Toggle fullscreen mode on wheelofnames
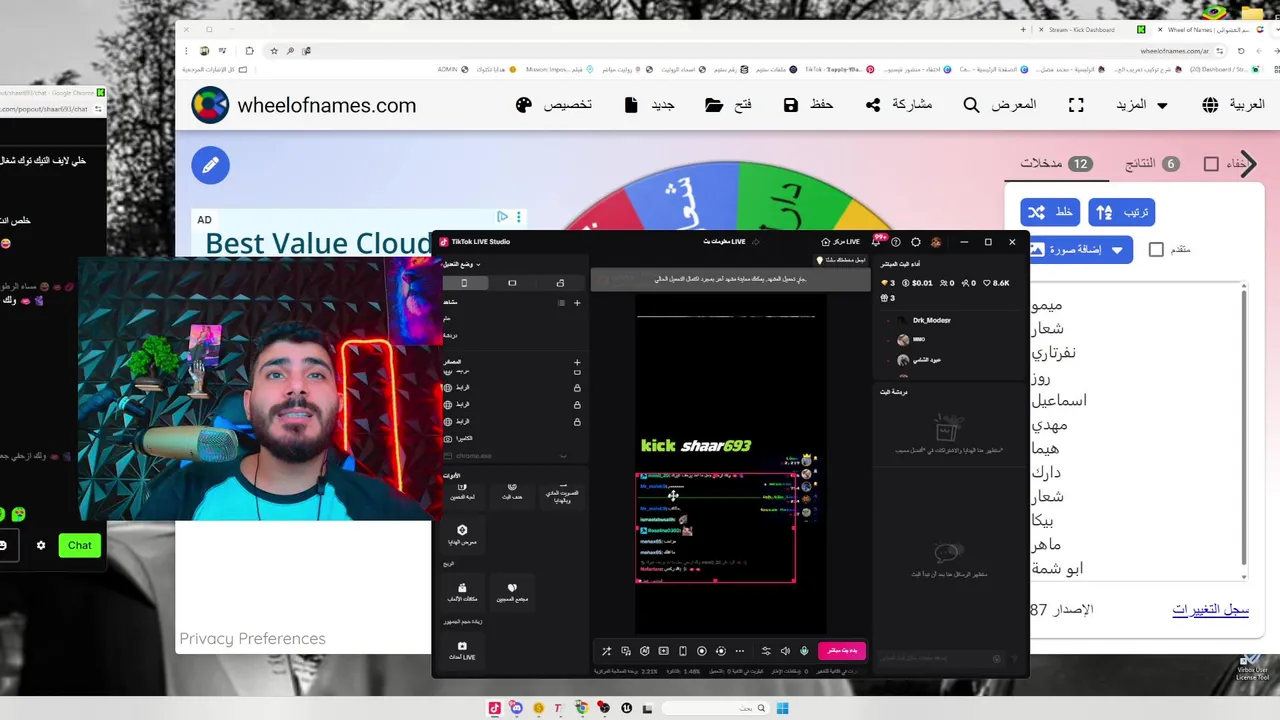Image resolution: width=1280 pixels, height=720 pixels. pyautogui.click(x=1076, y=105)
